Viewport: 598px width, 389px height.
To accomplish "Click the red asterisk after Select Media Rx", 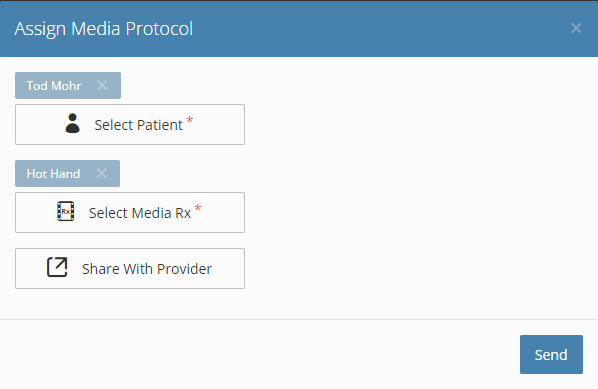I will tap(198, 209).
